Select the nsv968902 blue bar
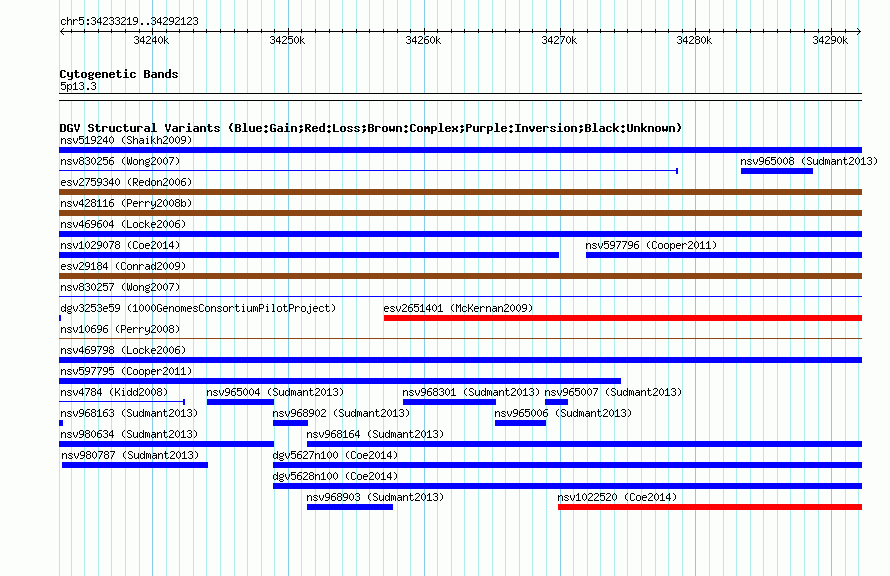This screenshot has height=576, width=890. [291, 423]
